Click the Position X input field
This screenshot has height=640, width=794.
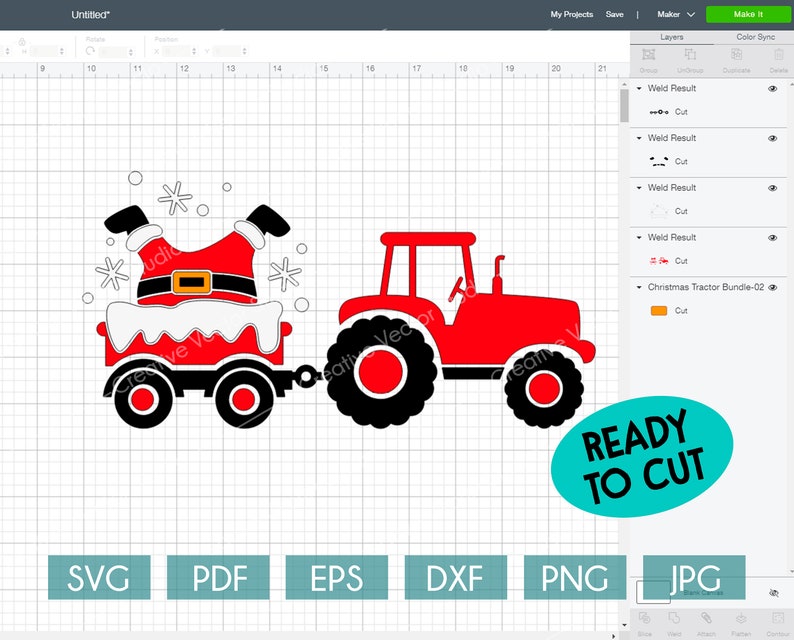click(177, 51)
